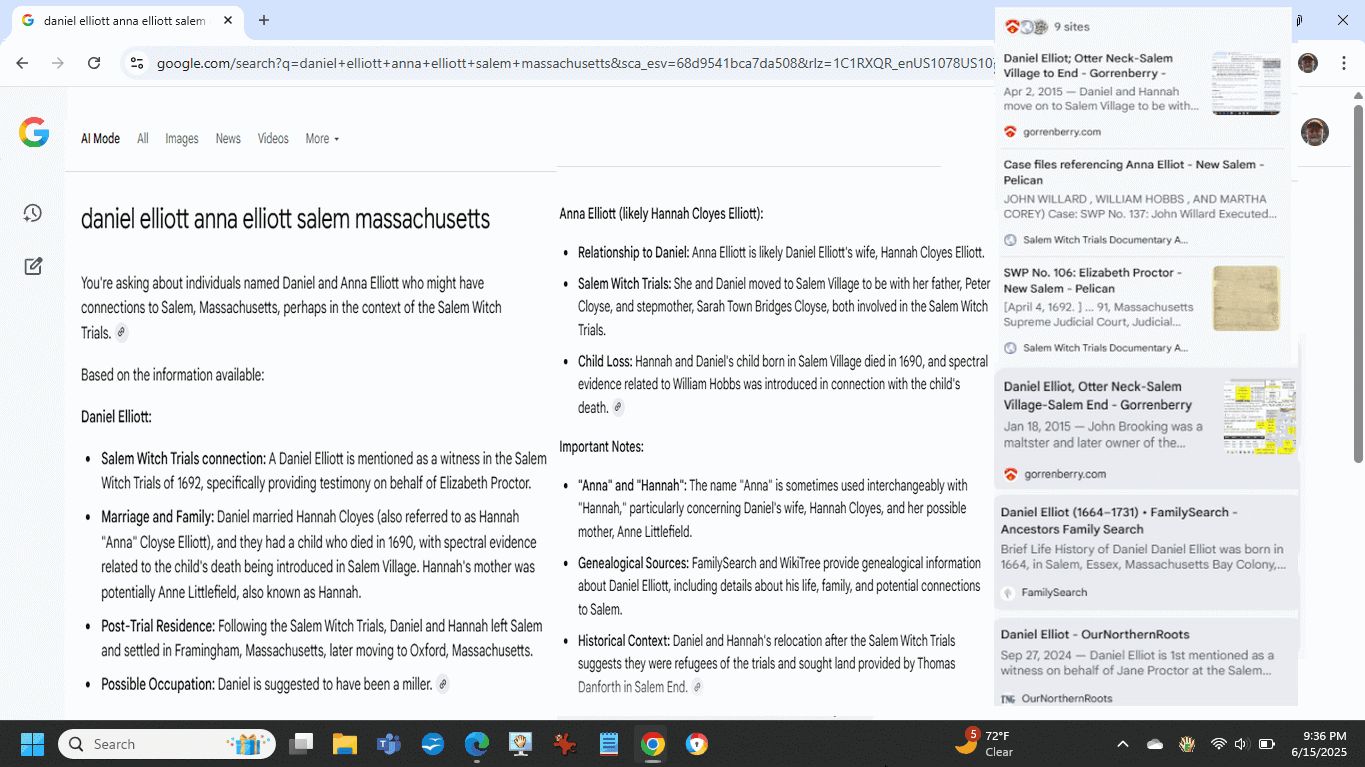Start new search with pencil-square icon

pos(33,266)
